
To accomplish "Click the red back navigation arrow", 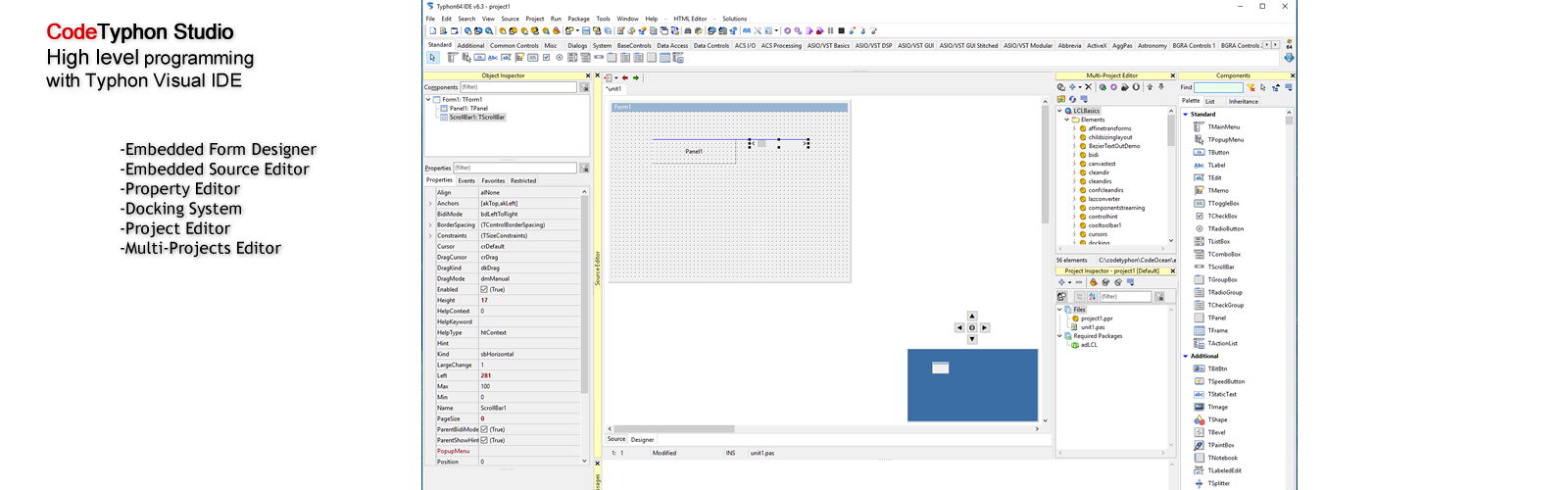I will tap(625, 77).
